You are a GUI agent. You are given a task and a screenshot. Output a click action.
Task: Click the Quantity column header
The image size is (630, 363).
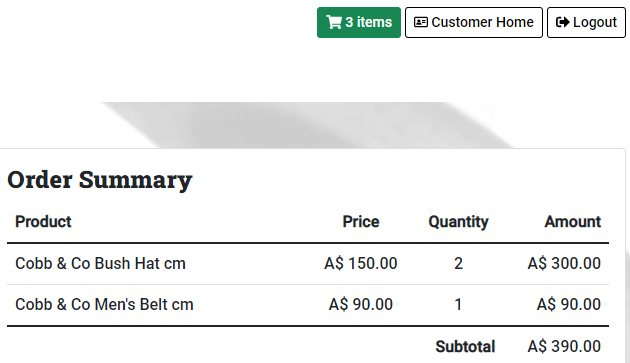point(458,222)
